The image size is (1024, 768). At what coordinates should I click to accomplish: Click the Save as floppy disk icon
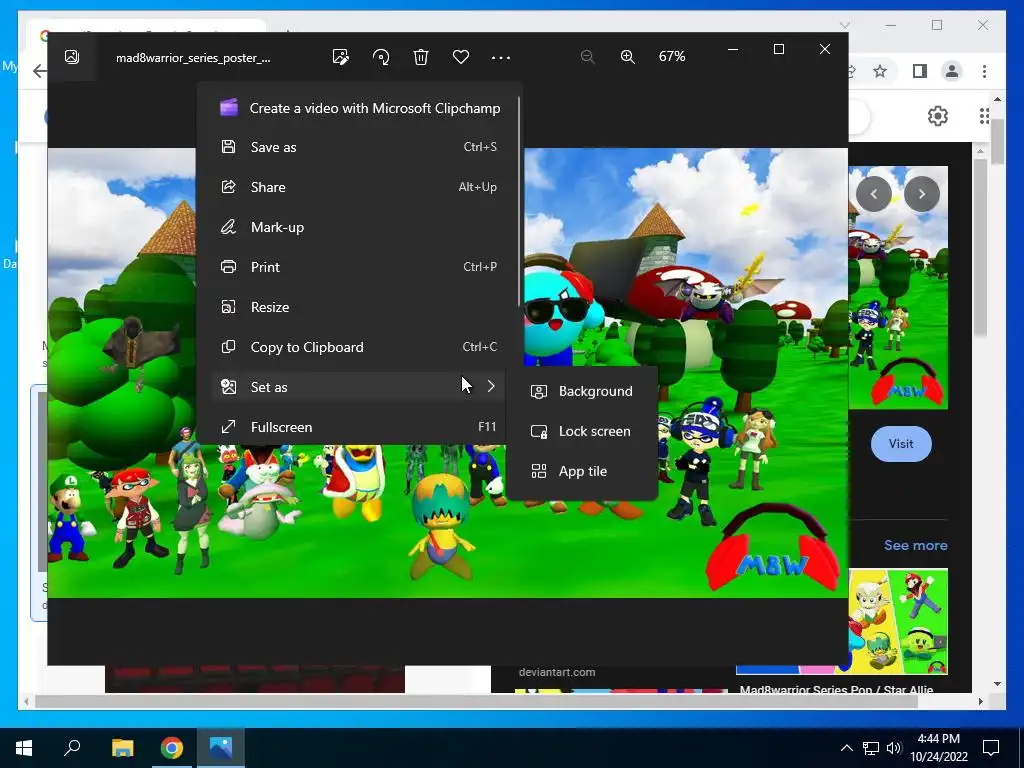228,147
